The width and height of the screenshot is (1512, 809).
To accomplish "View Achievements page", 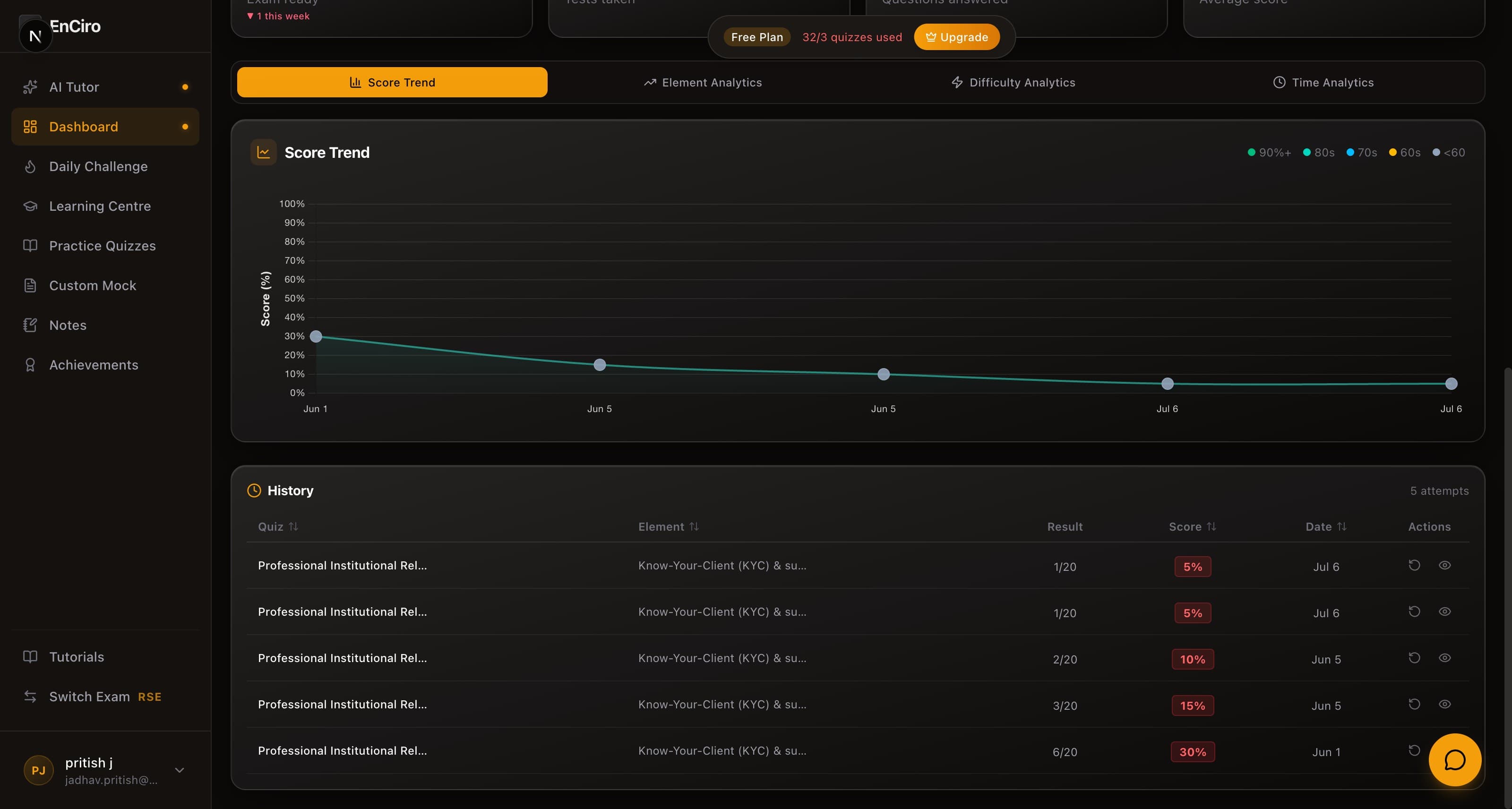I will [x=105, y=365].
